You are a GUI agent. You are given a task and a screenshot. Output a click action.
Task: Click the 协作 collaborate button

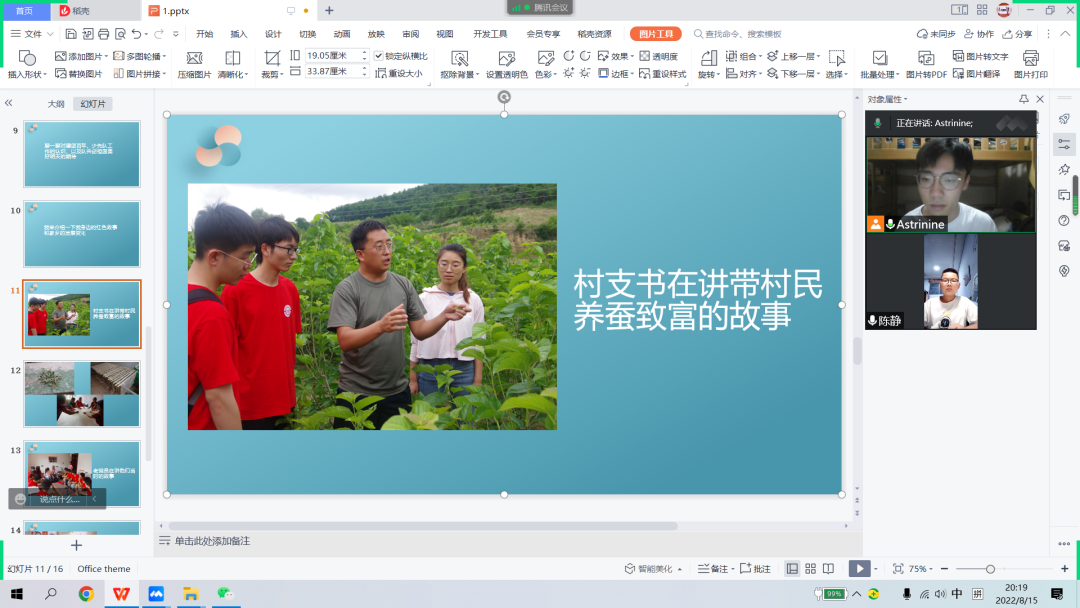[x=978, y=34]
